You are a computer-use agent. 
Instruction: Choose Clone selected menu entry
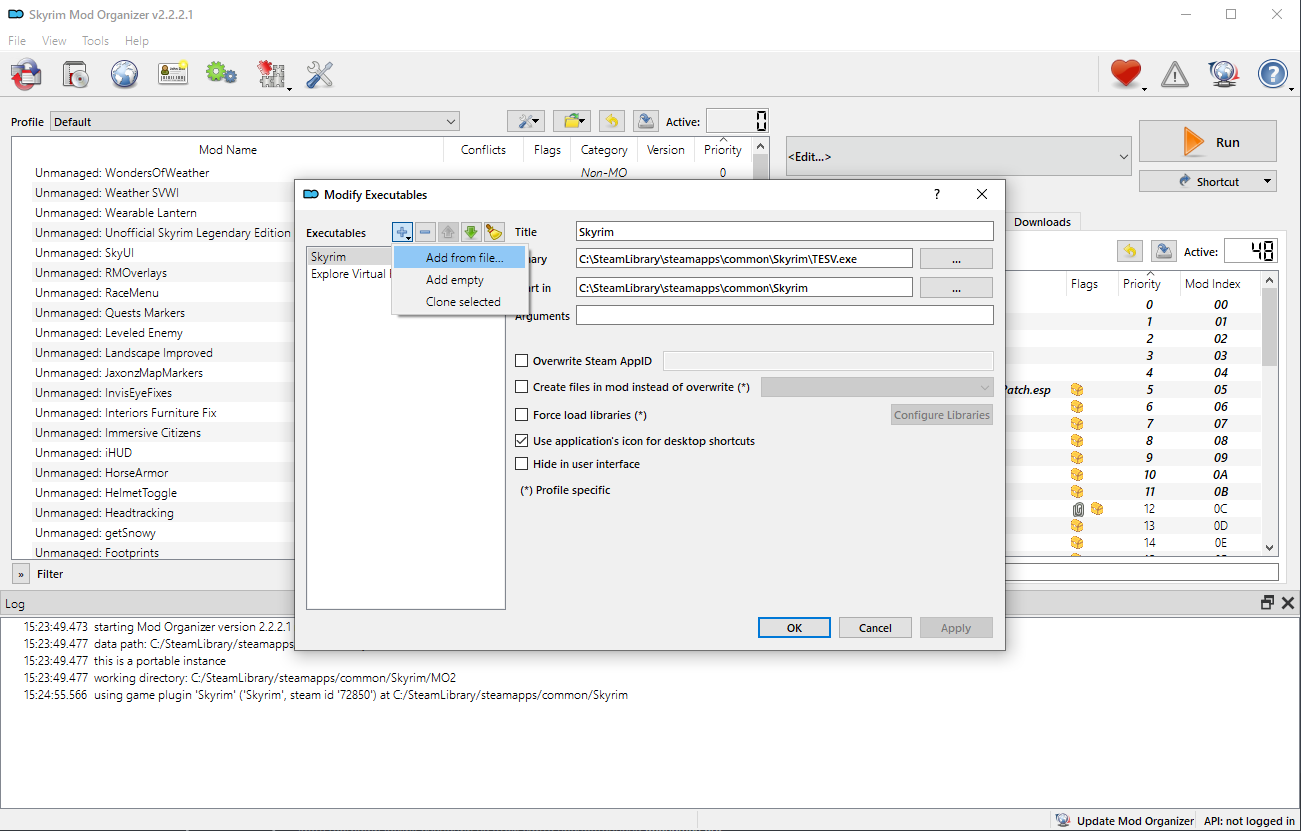tap(459, 302)
